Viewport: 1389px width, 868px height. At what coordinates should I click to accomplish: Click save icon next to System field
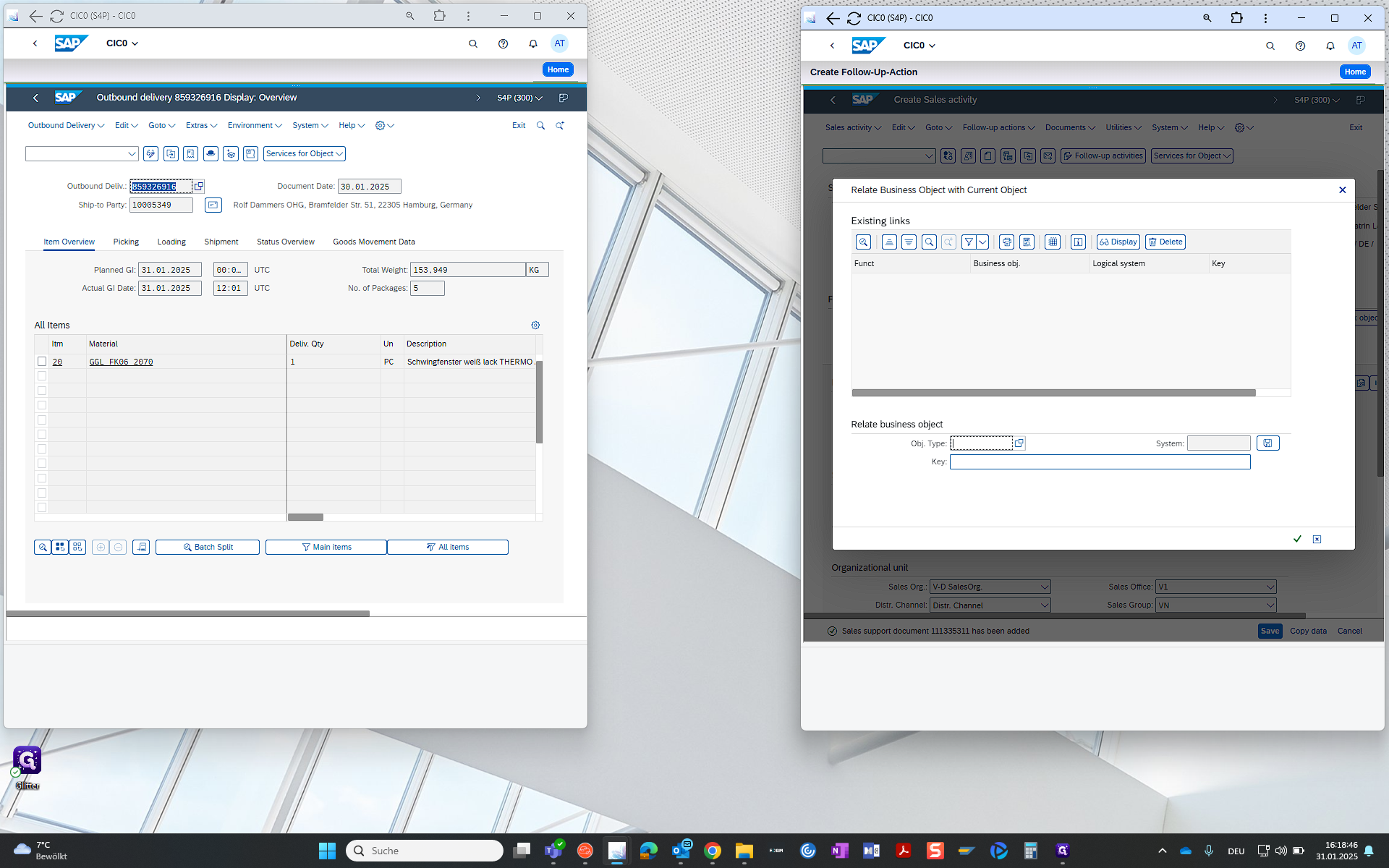pos(1267,443)
